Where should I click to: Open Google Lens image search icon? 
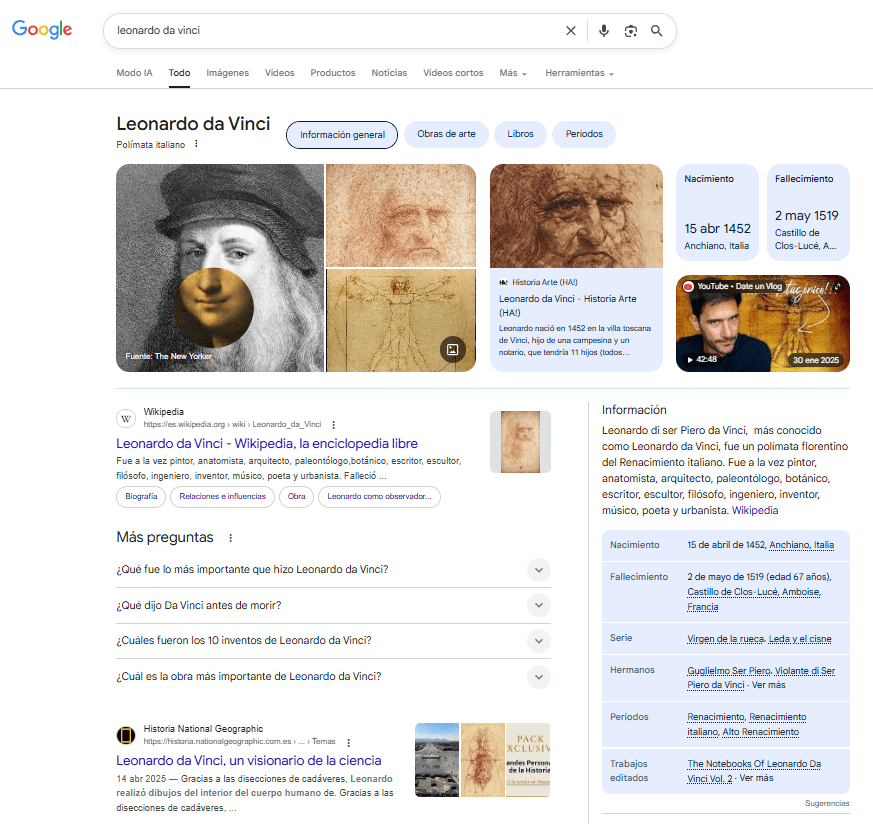click(x=630, y=31)
